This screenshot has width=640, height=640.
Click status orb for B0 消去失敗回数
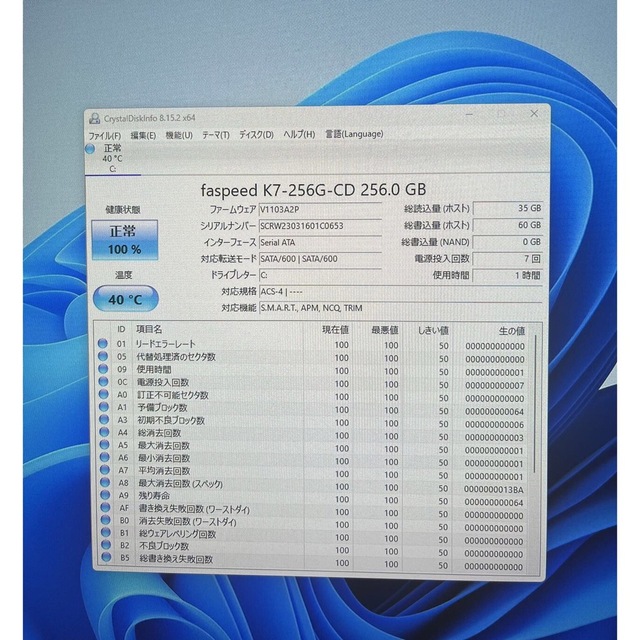[106, 520]
